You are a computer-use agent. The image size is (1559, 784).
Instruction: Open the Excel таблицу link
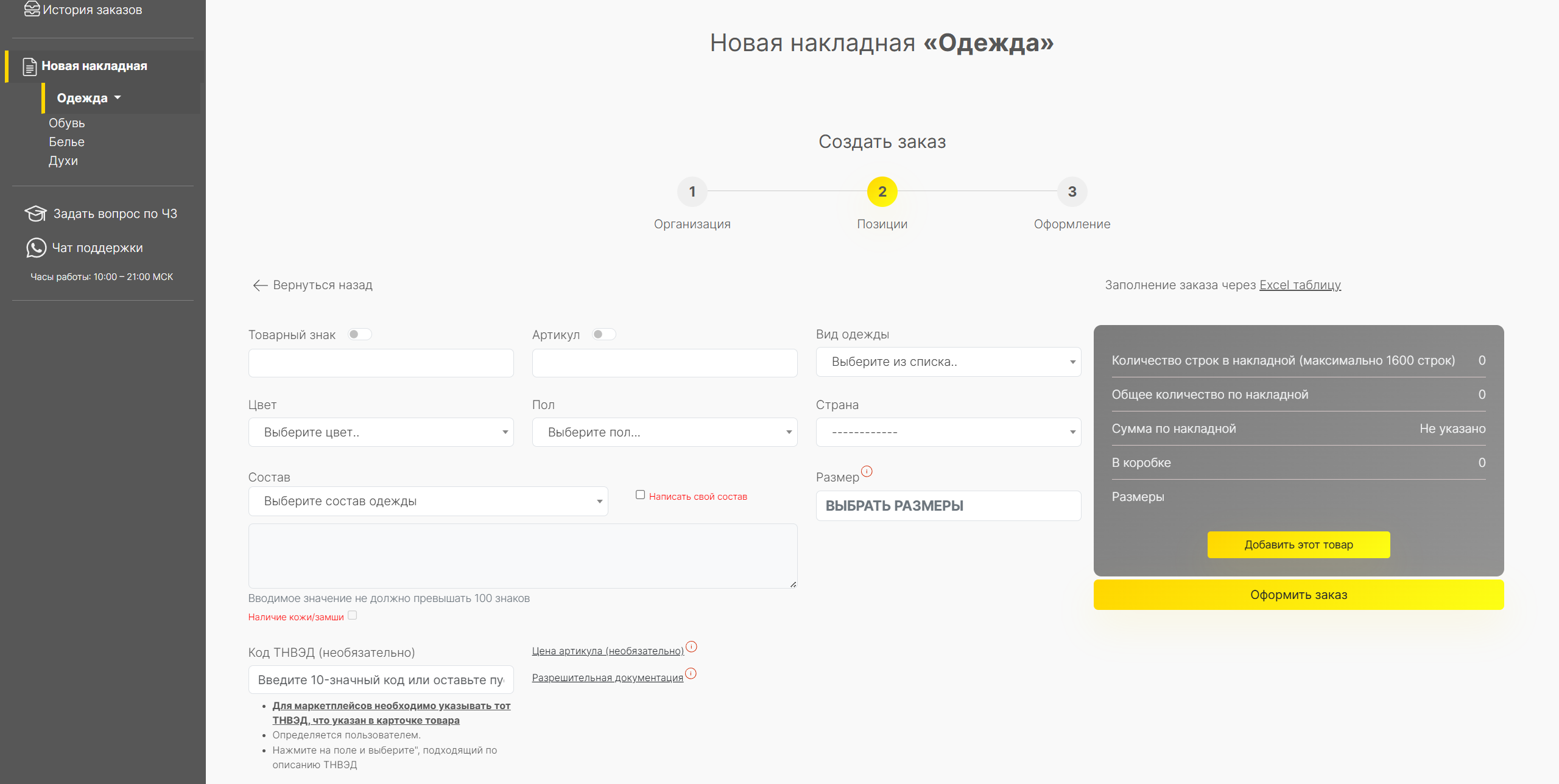click(x=1300, y=285)
